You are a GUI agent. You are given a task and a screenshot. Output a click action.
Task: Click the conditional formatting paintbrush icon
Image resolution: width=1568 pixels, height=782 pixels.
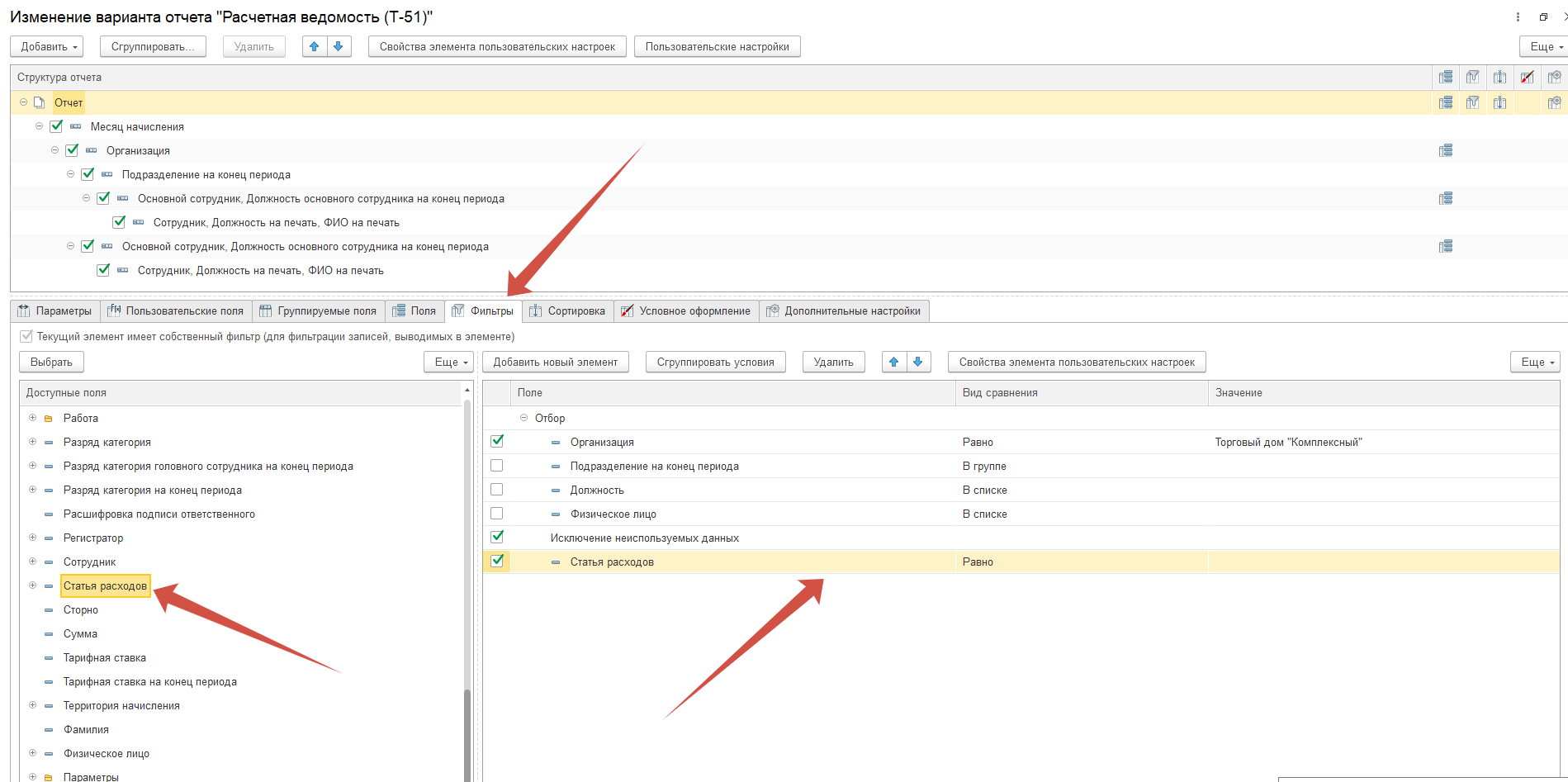tap(1527, 78)
